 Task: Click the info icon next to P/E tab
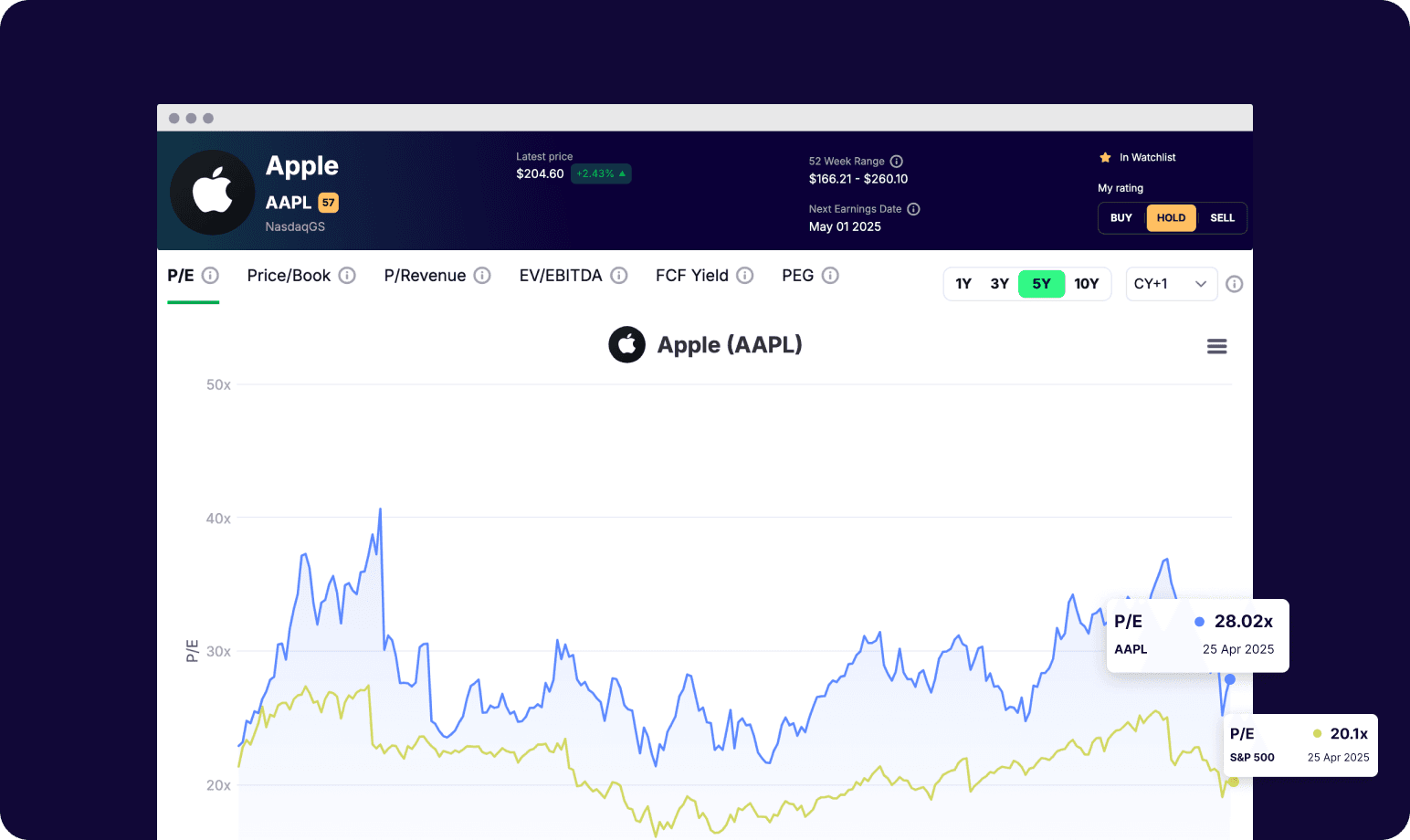210,276
